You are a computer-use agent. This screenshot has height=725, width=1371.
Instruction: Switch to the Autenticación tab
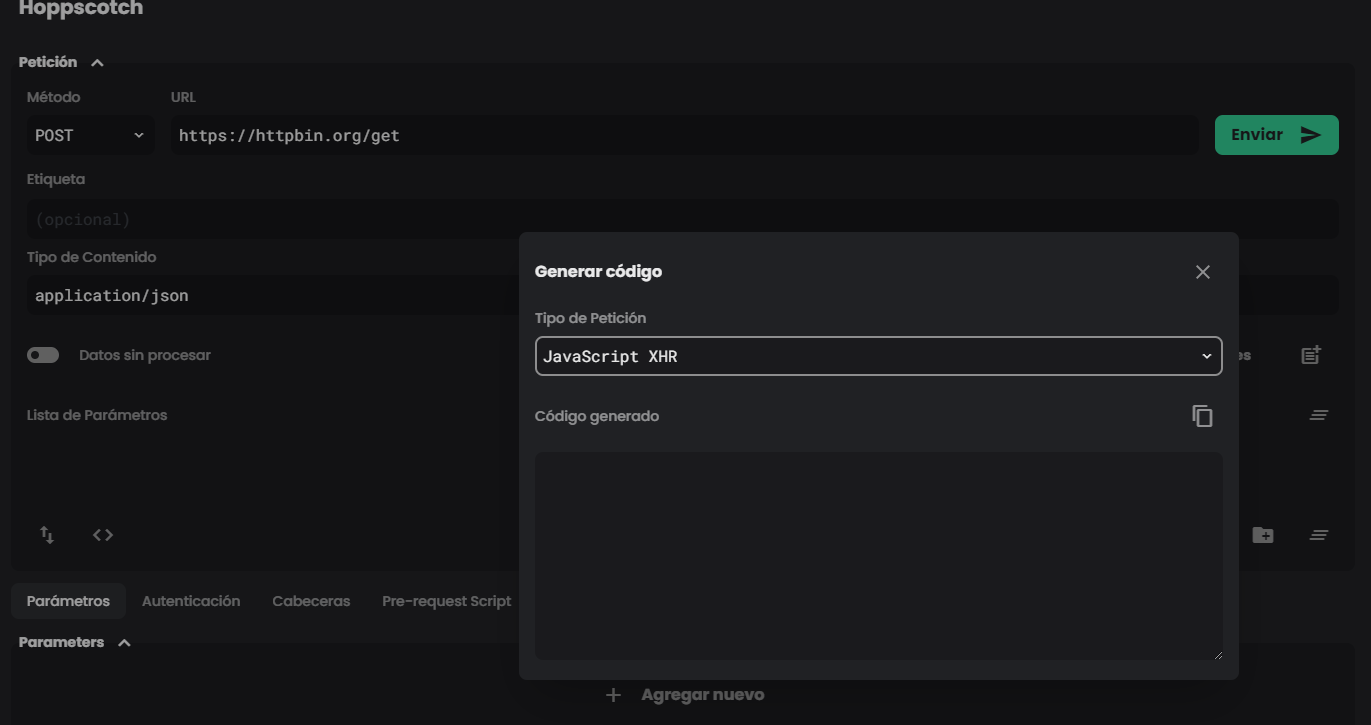tap(190, 600)
